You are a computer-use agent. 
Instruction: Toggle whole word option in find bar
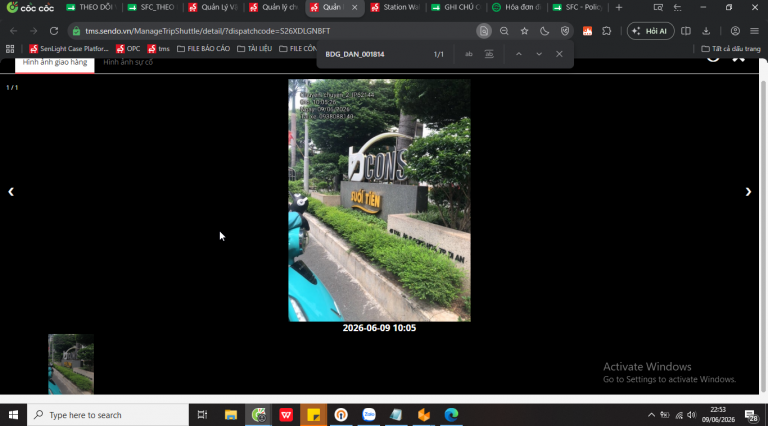coord(489,54)
